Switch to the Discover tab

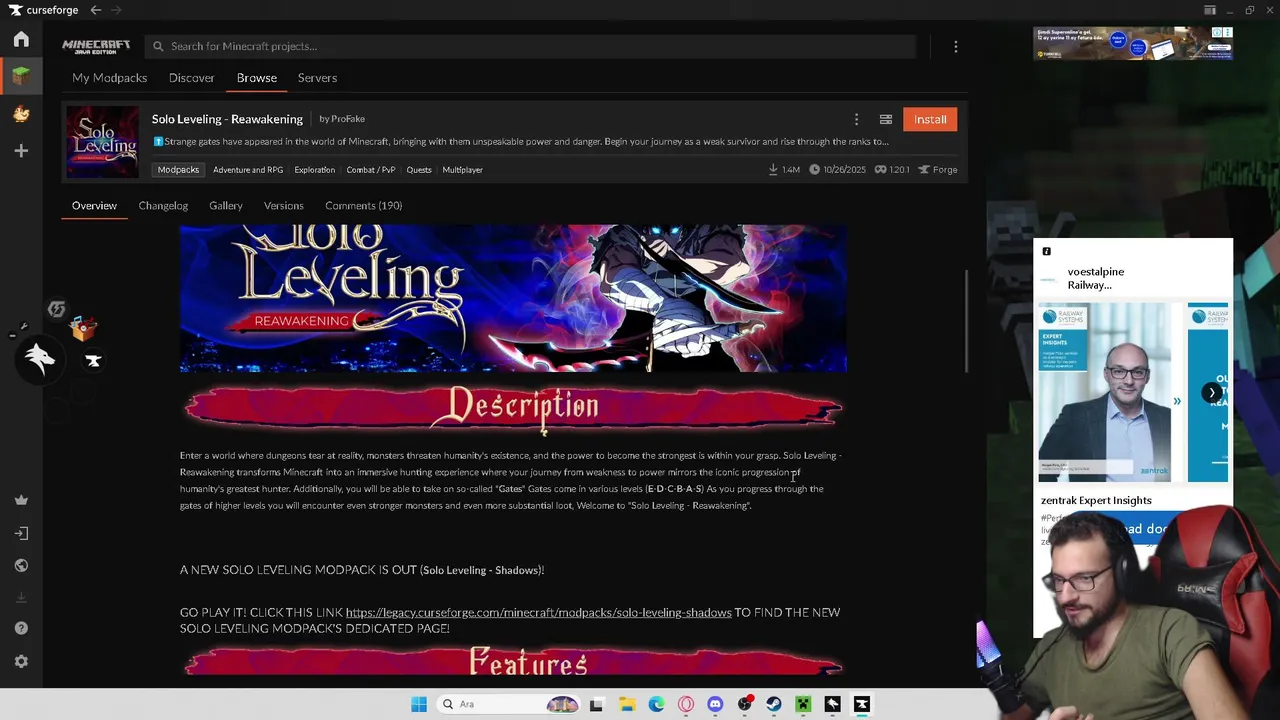[x=191, y=78]
